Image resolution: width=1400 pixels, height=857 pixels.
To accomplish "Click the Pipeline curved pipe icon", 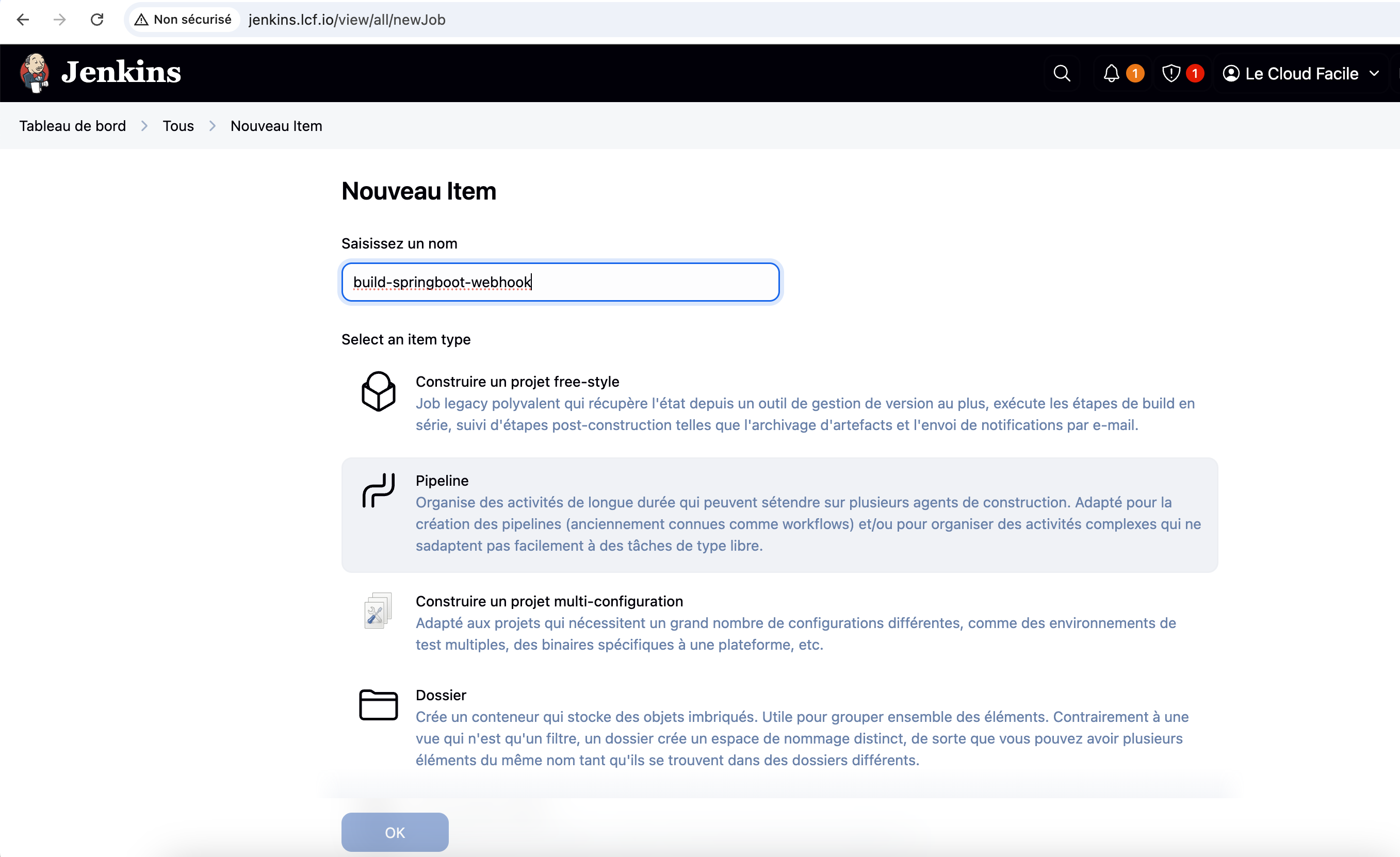I will coord(379,489).
